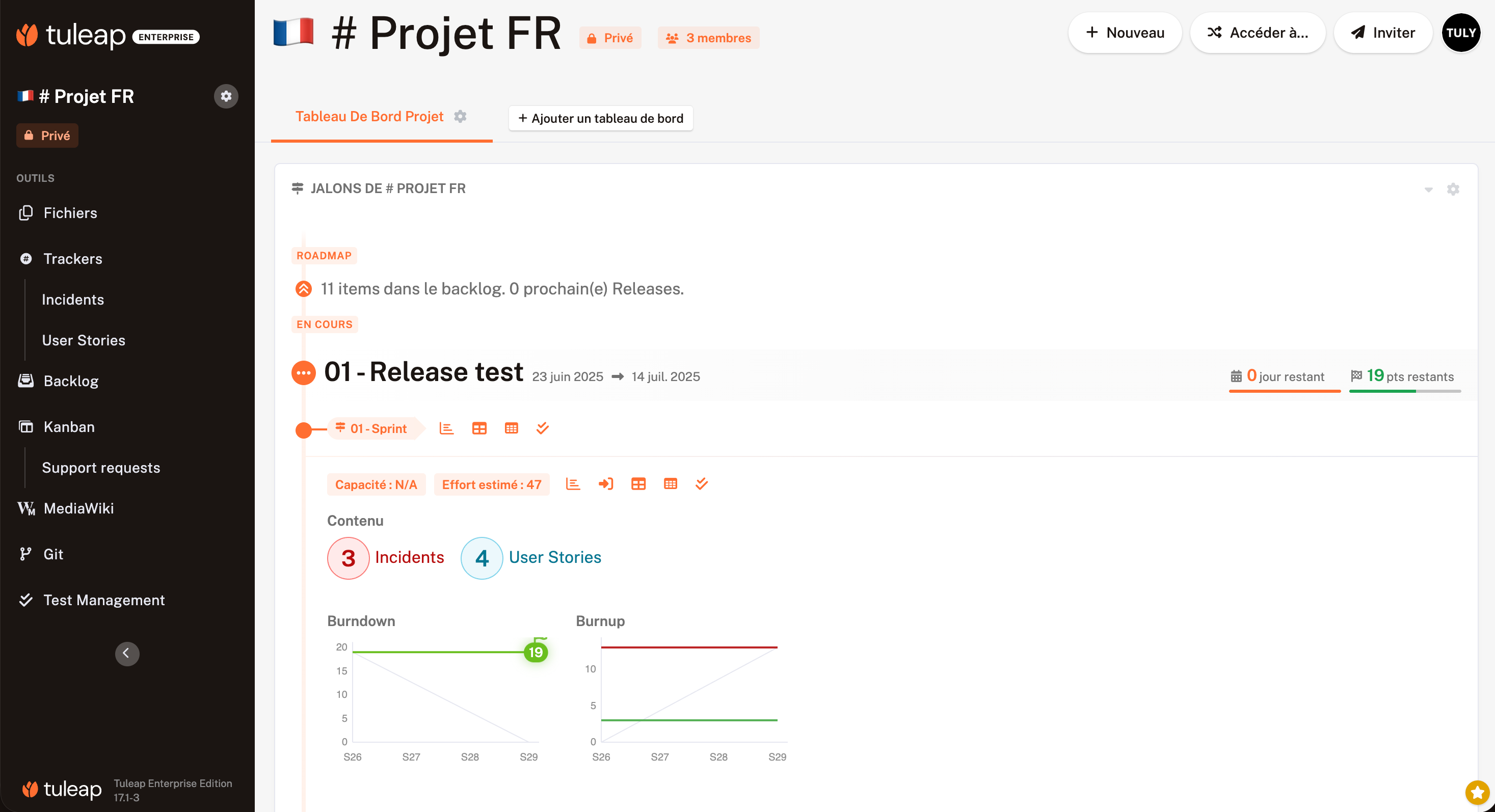Image resolution: width=1495 pixels, height=812 pixels.
Task: Expand the 01 - Release test ellipsis button
Action: coord(304,373)
